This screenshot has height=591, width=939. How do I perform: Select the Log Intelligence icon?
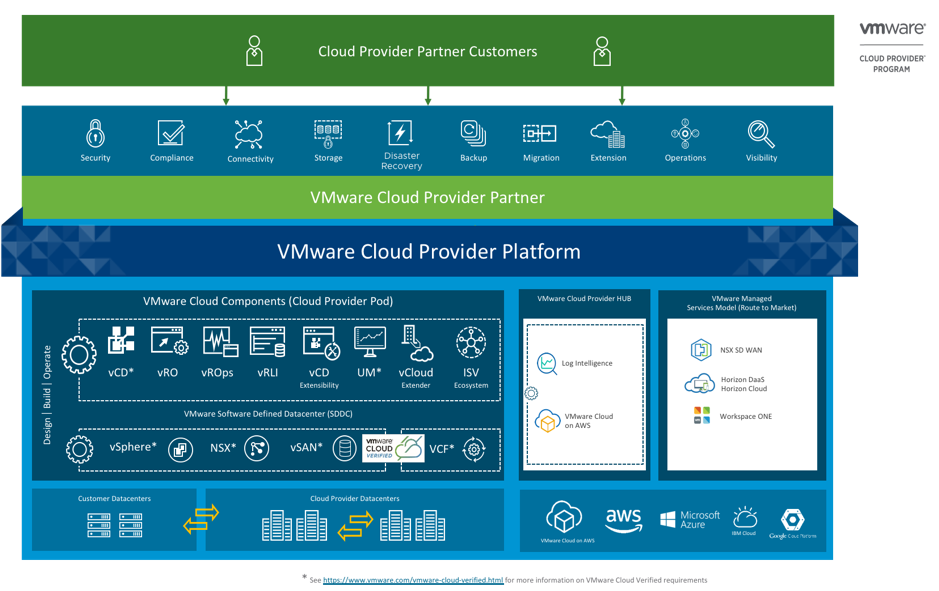click(547, 363)
